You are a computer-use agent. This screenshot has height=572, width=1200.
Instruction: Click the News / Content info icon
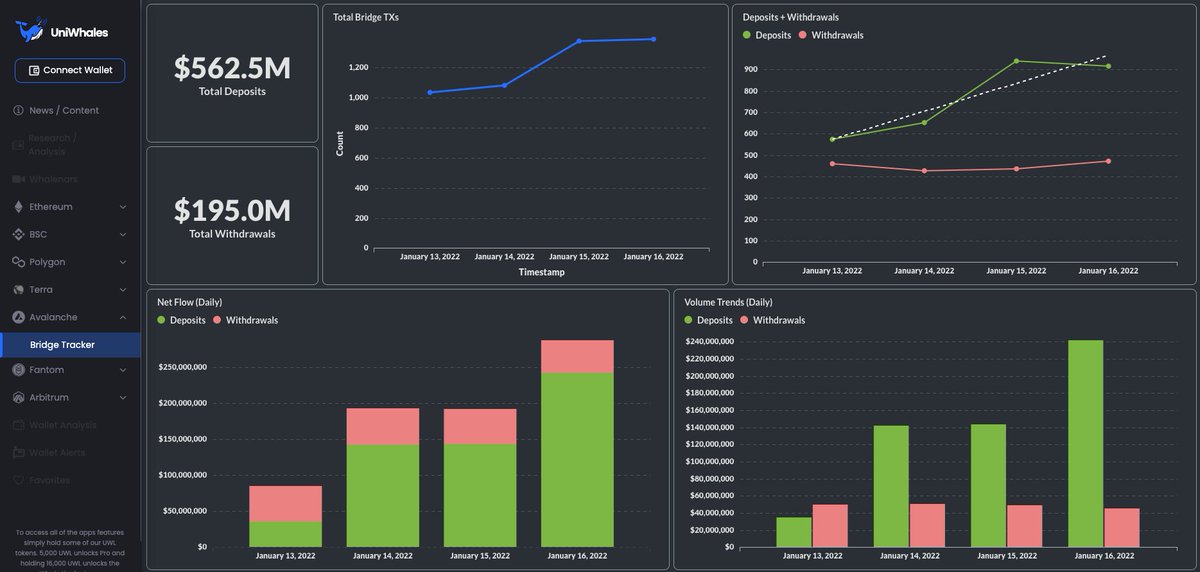(x=18, y=110)
